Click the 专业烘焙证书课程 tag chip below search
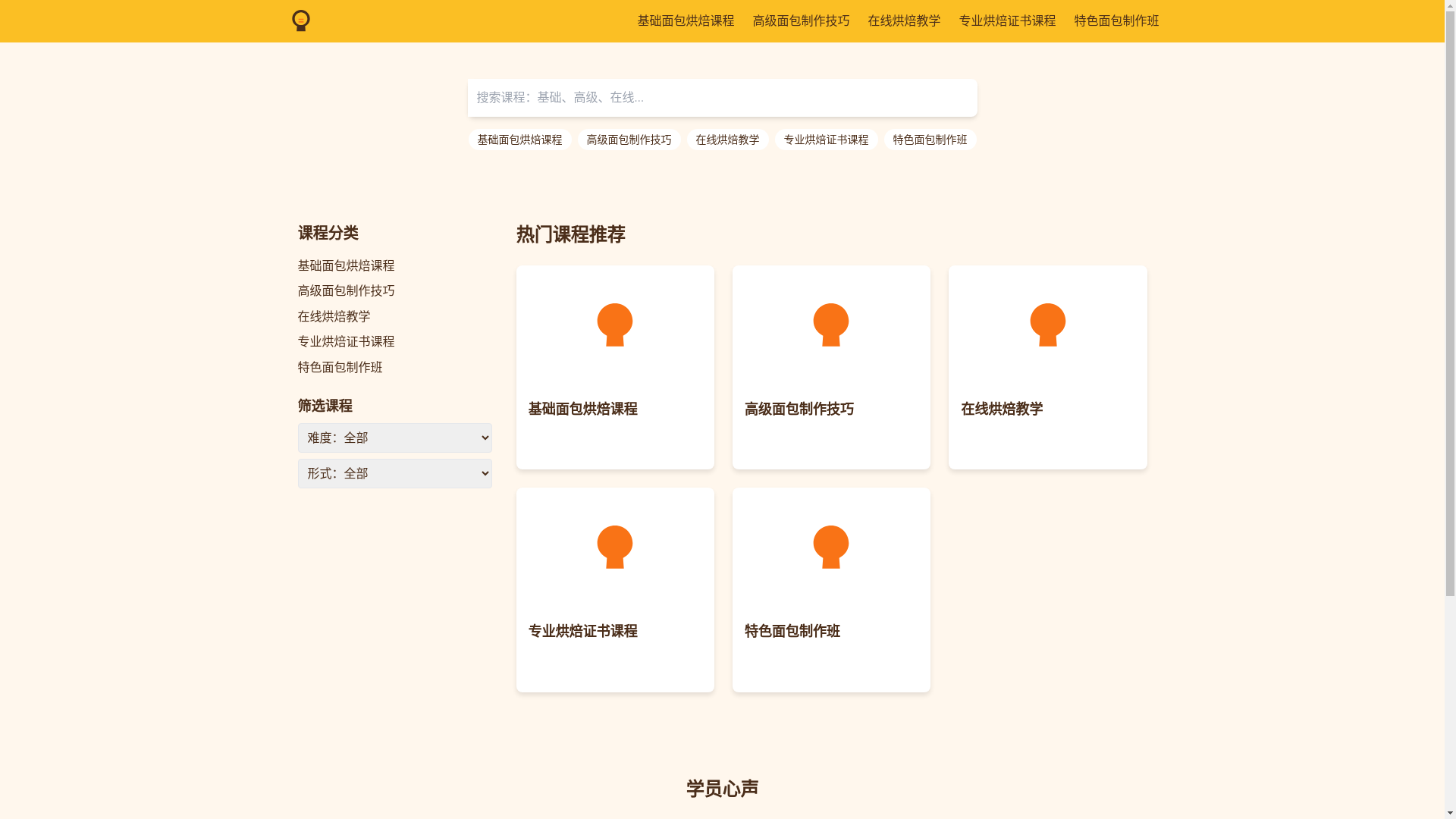Image resolution: width=1456 pixels, height=819 pixels. tap(825, 140)
